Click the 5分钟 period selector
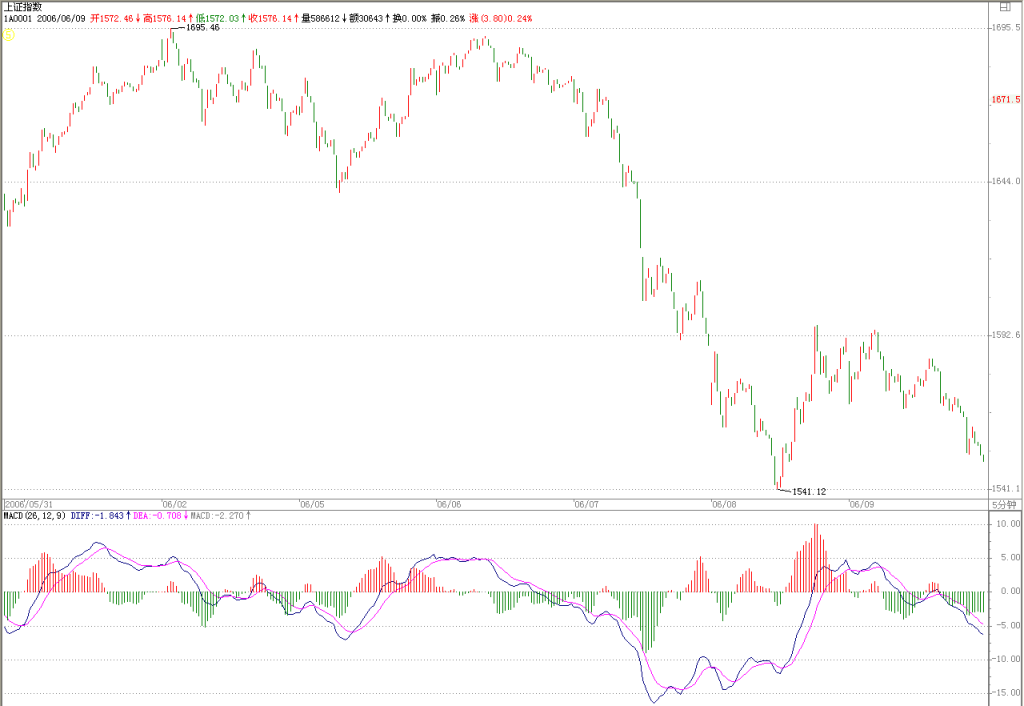The height and width of the screenshot is (706, 1024). pos(1004,505)
